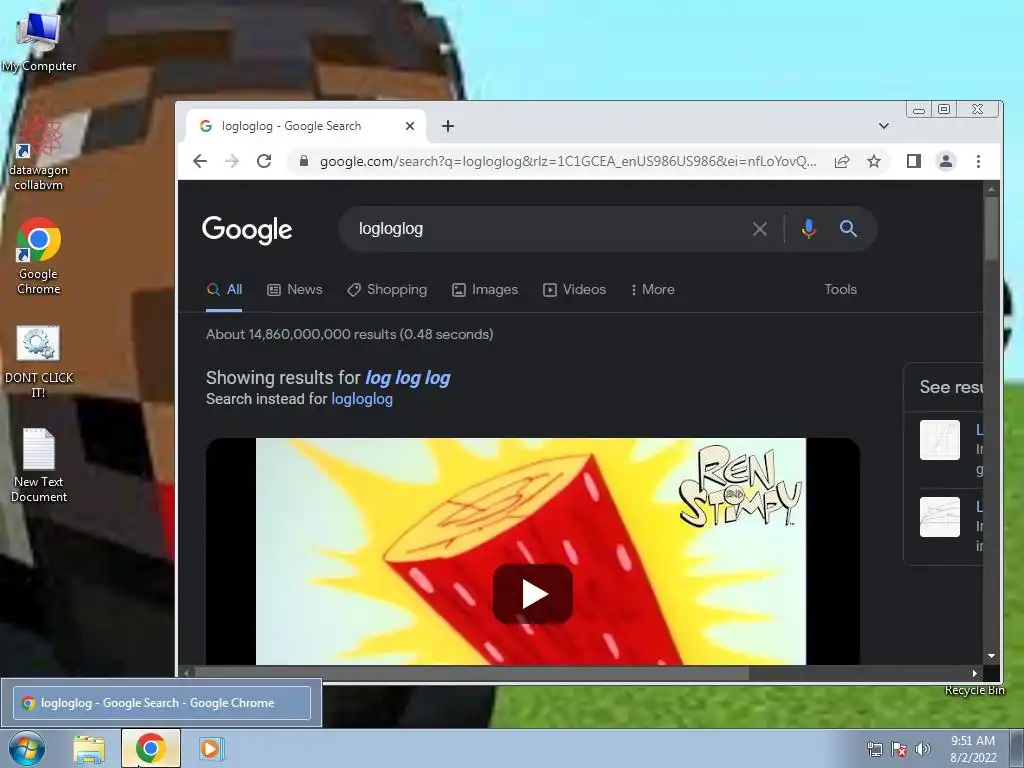This screenshot has width=1024, height=768.
Task: Follow the 'log log log' suggestion link
Action: (408, 377)
